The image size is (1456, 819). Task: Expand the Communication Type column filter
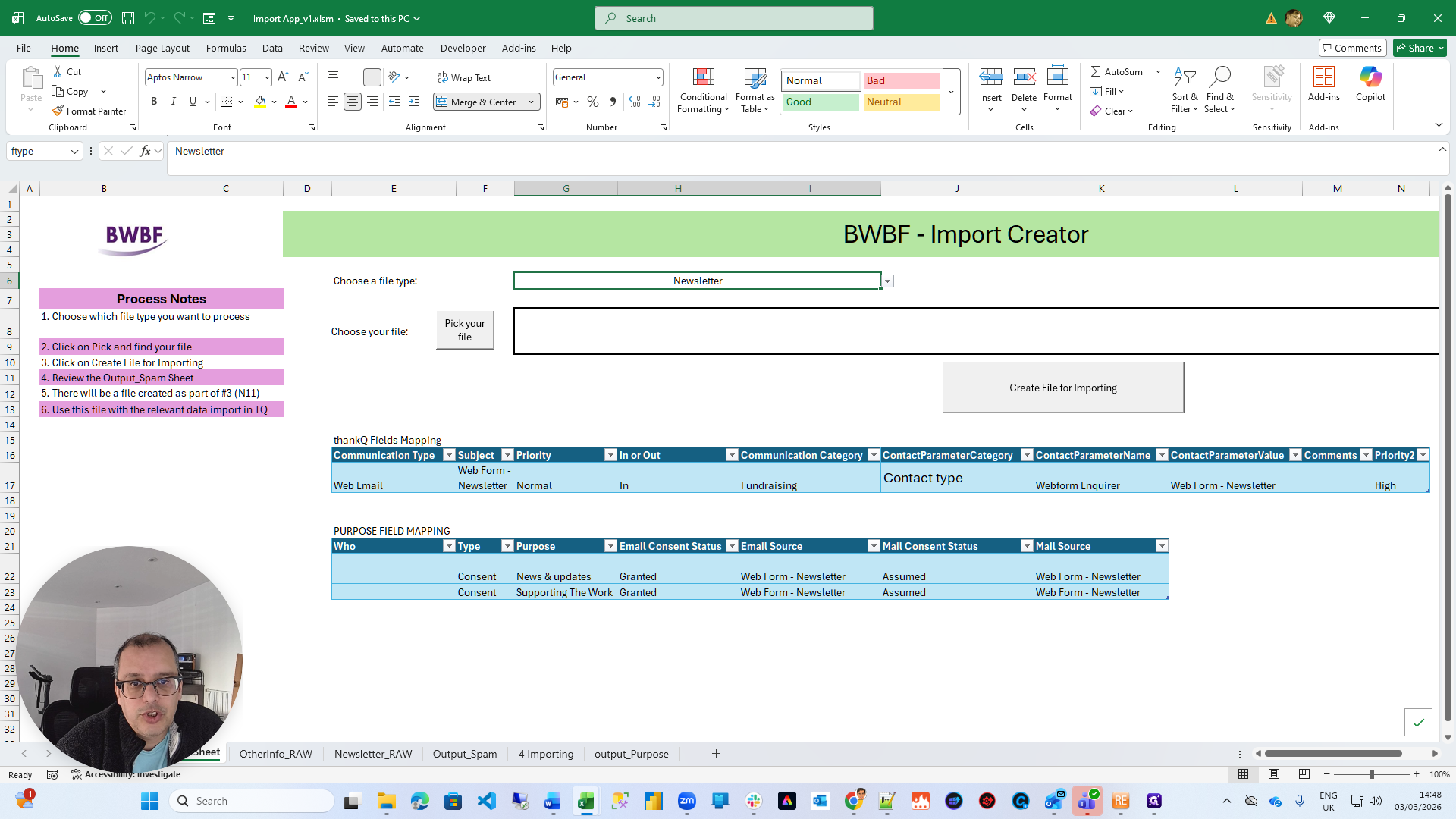tap(449, 455)
